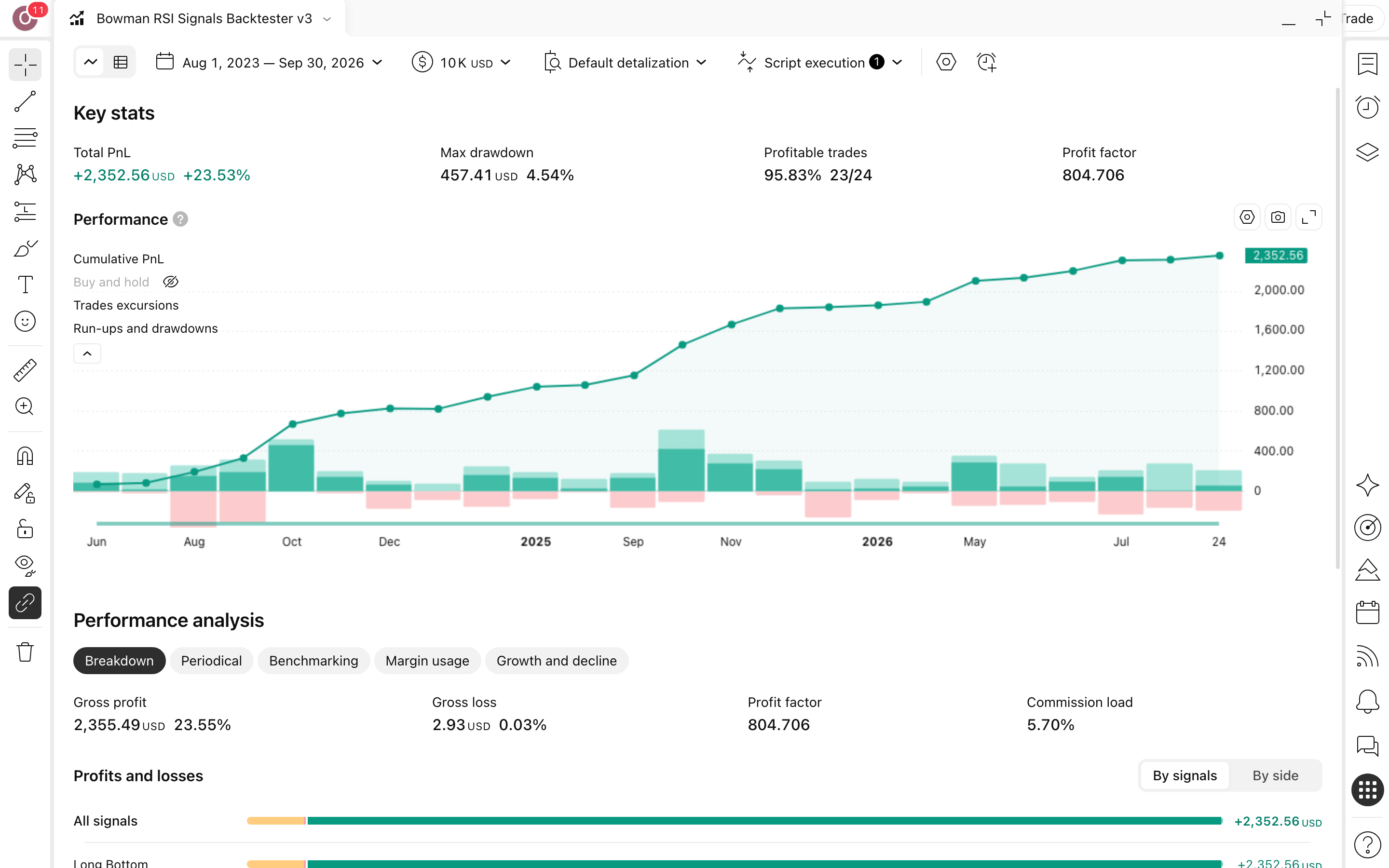The width and height of the screenshot is (1389, 868).
Task: Create an alert for the strategy
Action: click(986, 62)
